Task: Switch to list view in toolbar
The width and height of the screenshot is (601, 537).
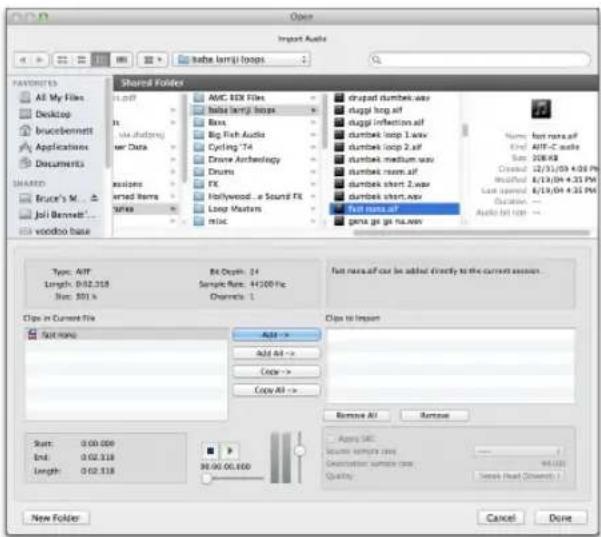Action: tap(82, 60)
